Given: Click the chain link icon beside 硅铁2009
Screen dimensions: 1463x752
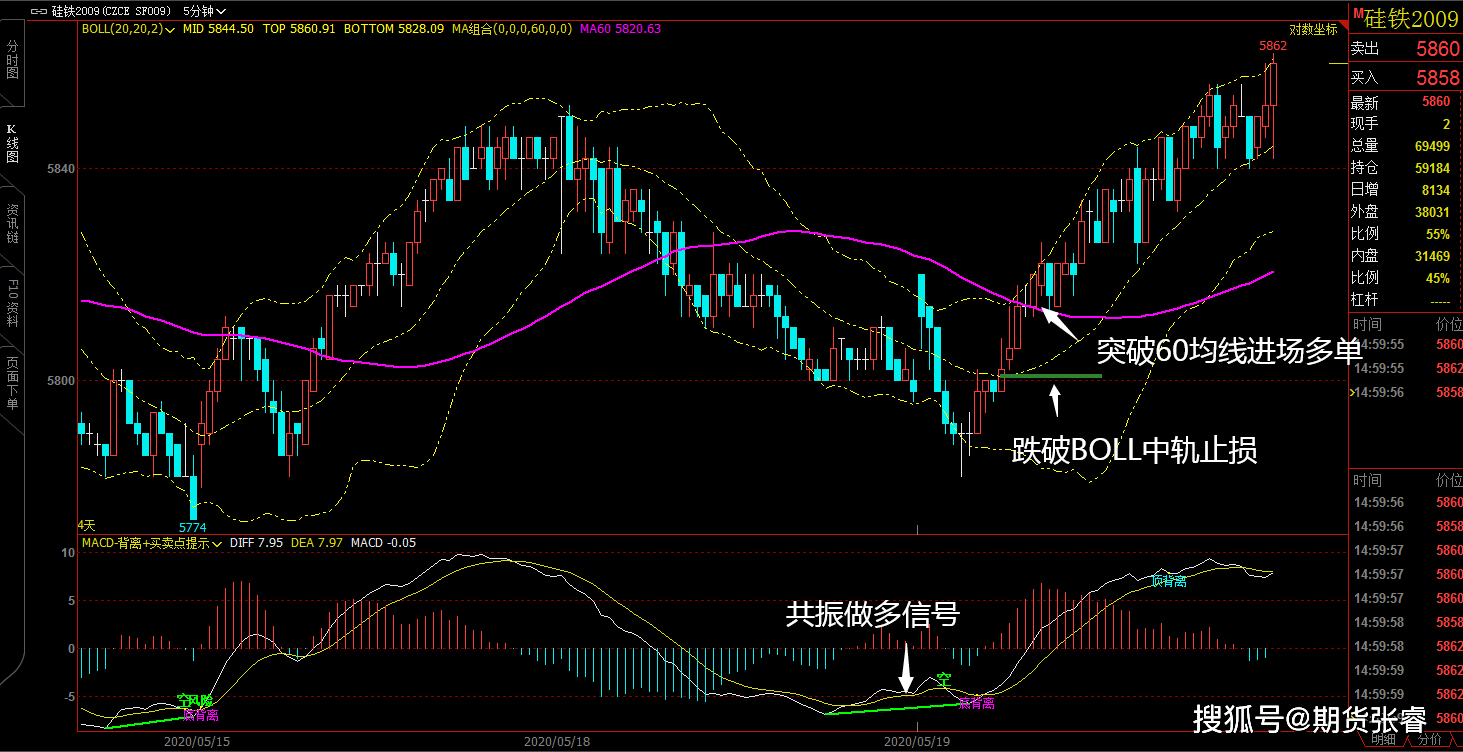Looking at the screenshot, I should tap(39, 10).
